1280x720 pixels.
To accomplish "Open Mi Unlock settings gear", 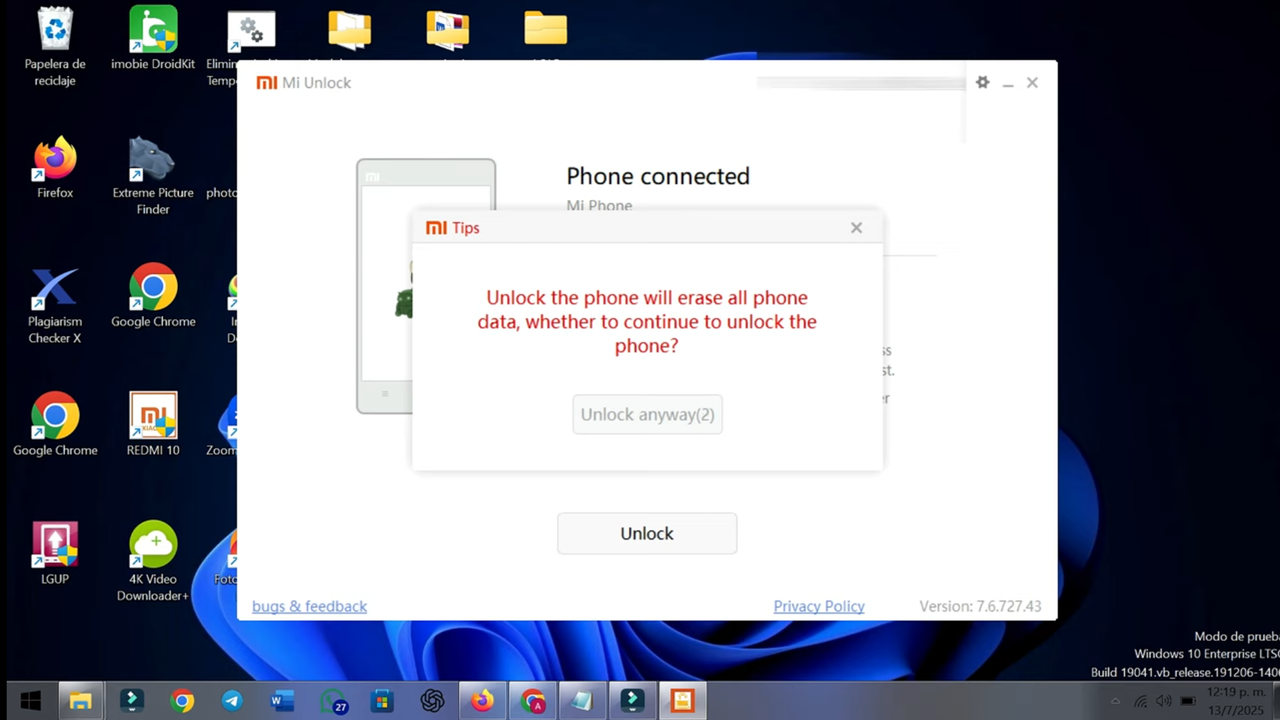I will 982,83.
